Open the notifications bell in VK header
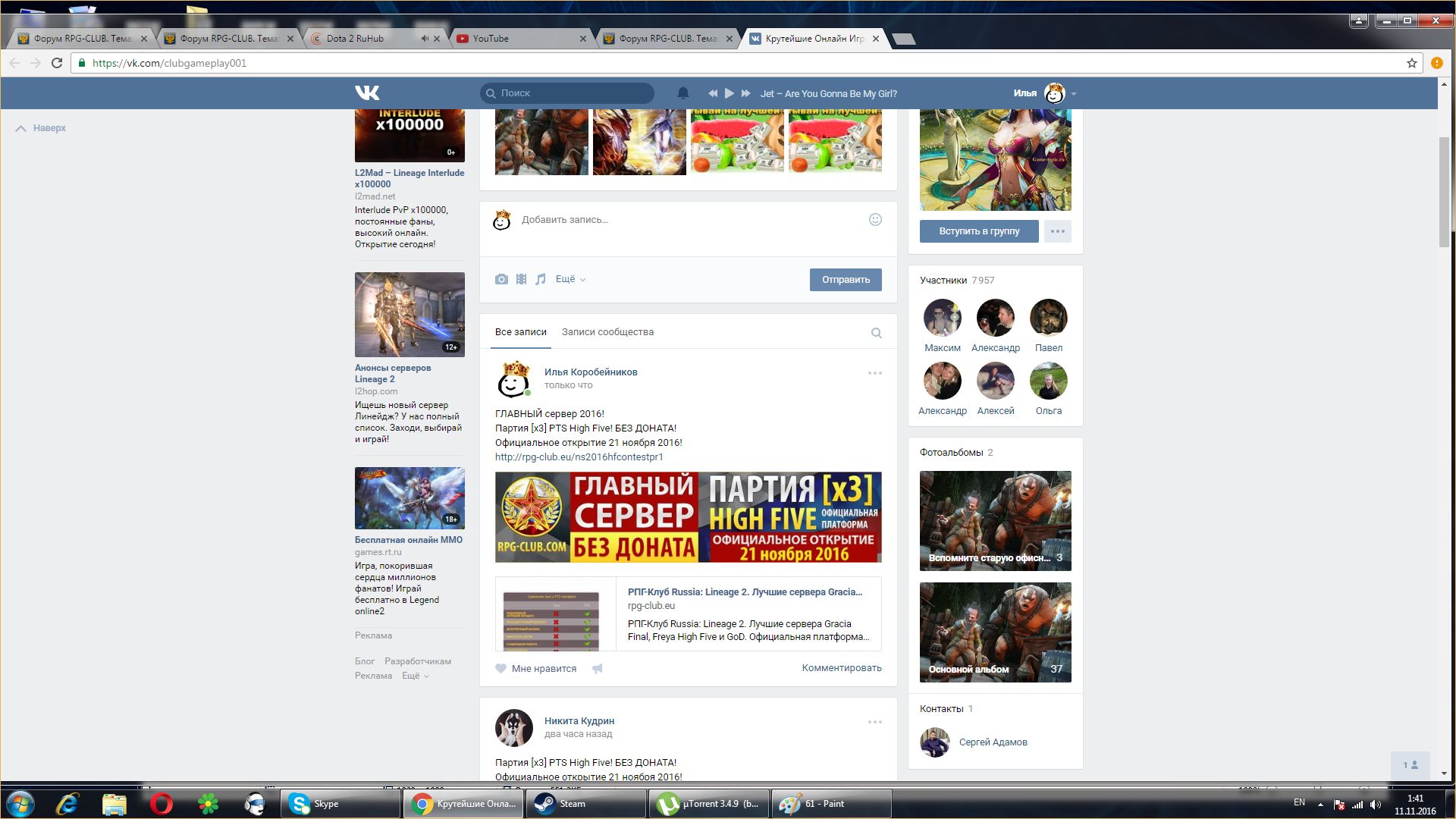Image resolution: width=1456 pixels, height=819 pixels. click(682, 93)
